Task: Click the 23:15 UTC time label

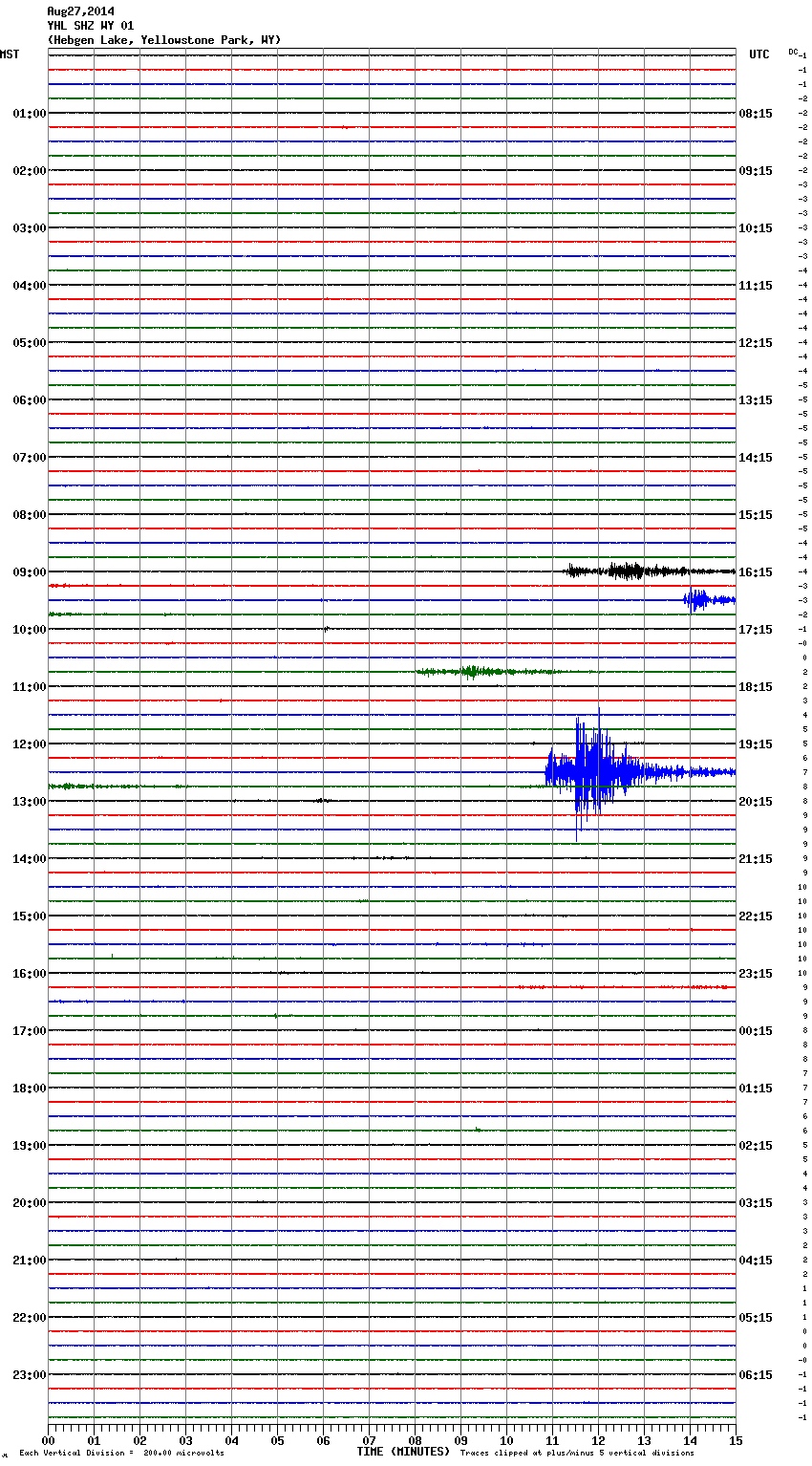Action: point(756,974)
